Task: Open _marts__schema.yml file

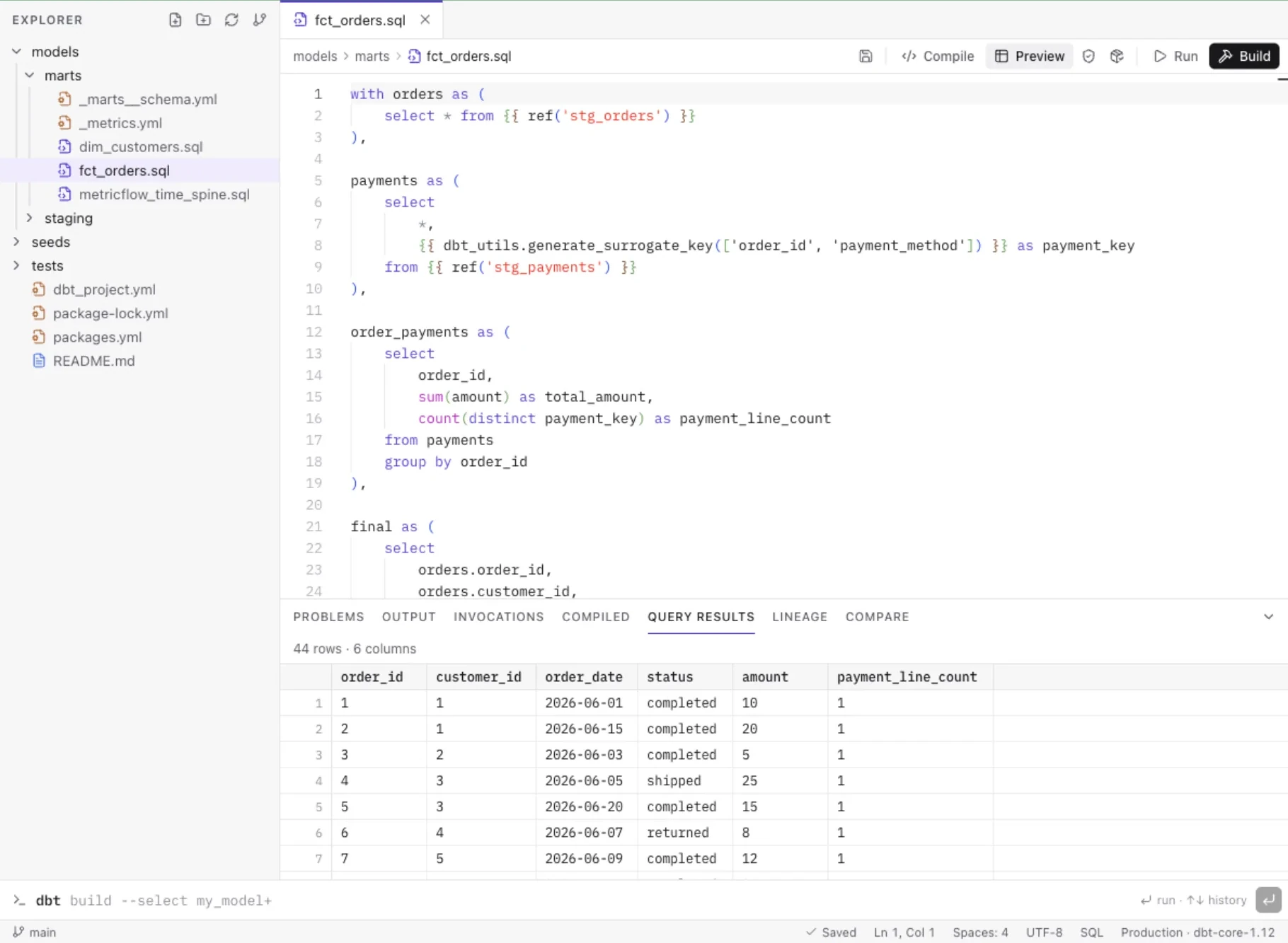Action: 139,99
